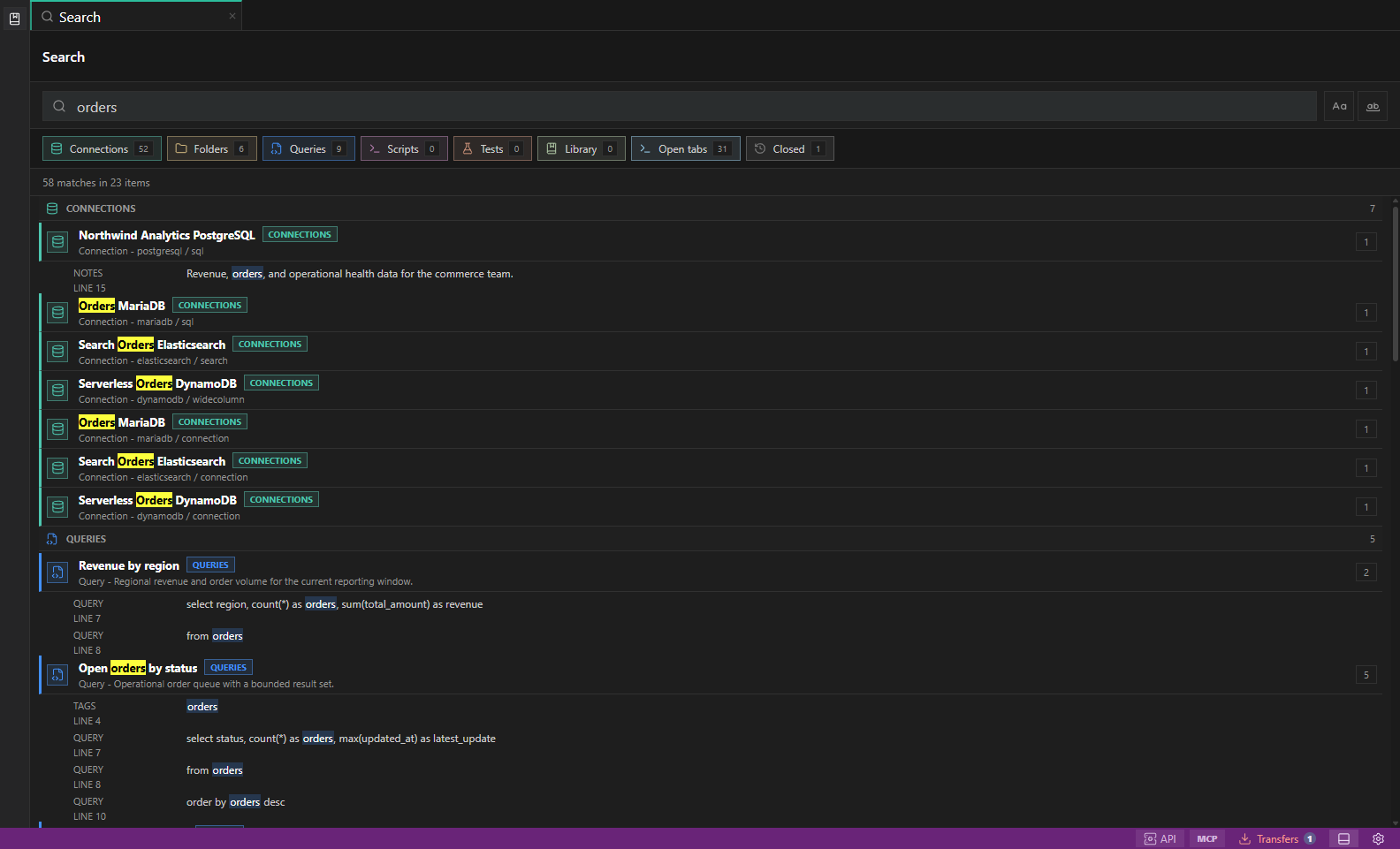The width and height of the screenshot is (1400, 849).
Task: Click the search field containing 'orders'
Action: coord(679,107)
